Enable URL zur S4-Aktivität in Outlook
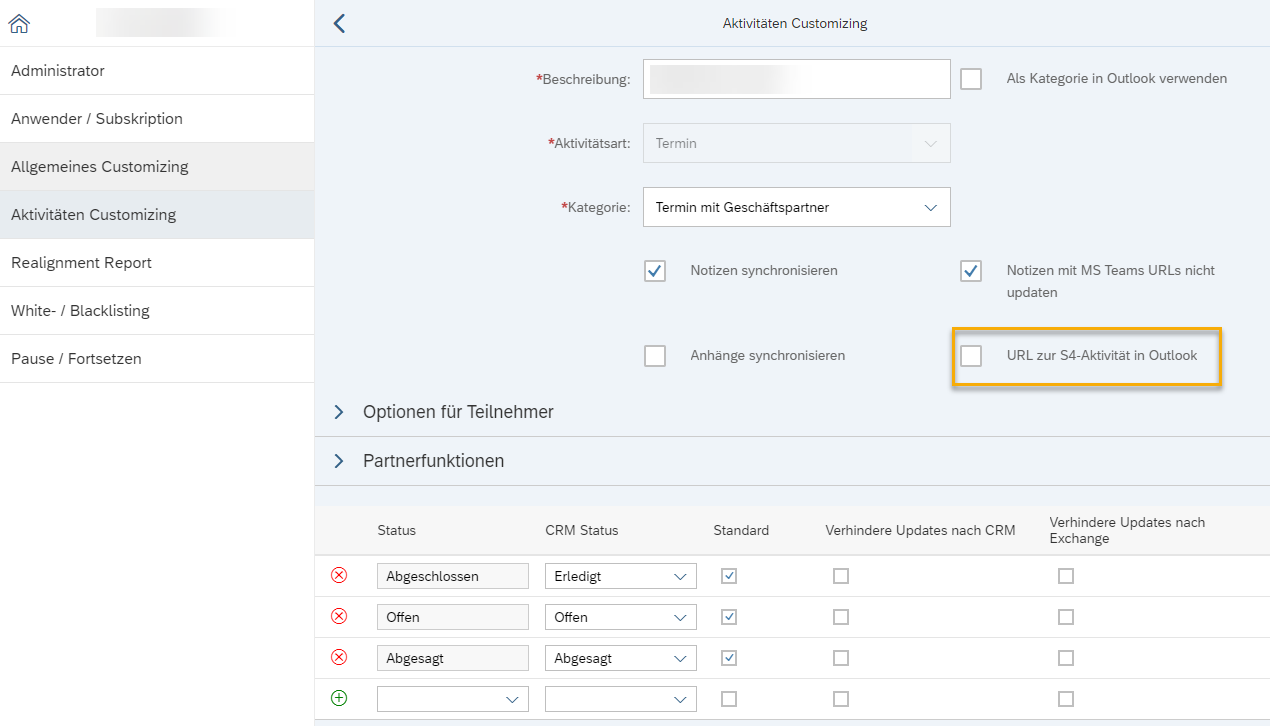The image size is (1270, 726). click(x=971, y=356)
